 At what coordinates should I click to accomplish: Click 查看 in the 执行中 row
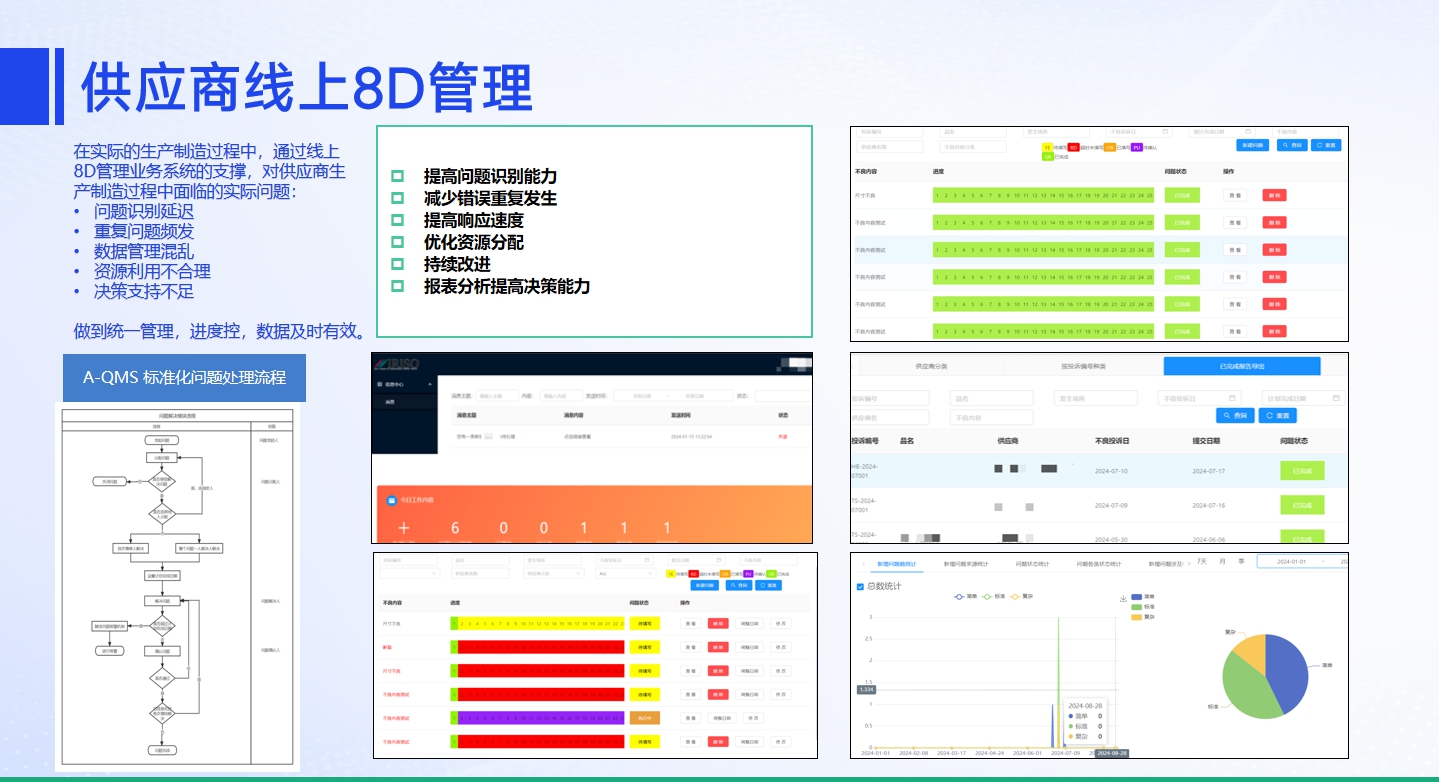click(690, 718)
